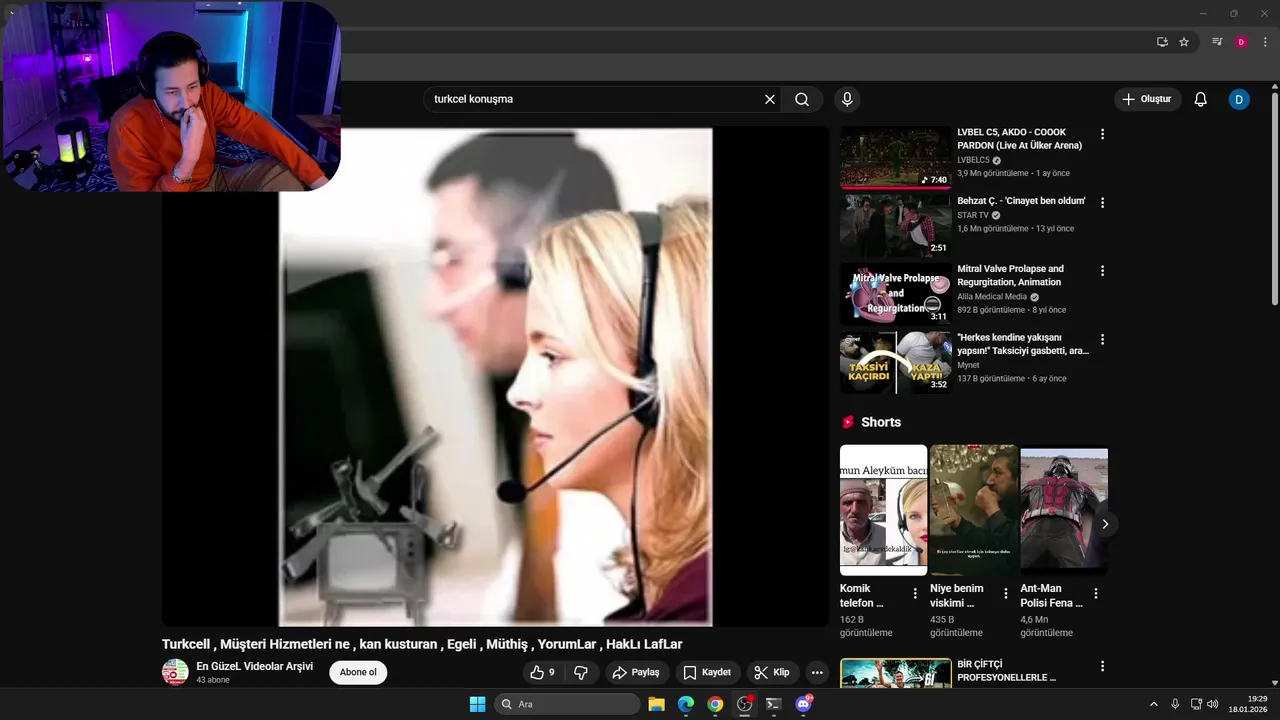
Task: Open options for Niye benim viskimi short
Action: (x=1005, y=593)
